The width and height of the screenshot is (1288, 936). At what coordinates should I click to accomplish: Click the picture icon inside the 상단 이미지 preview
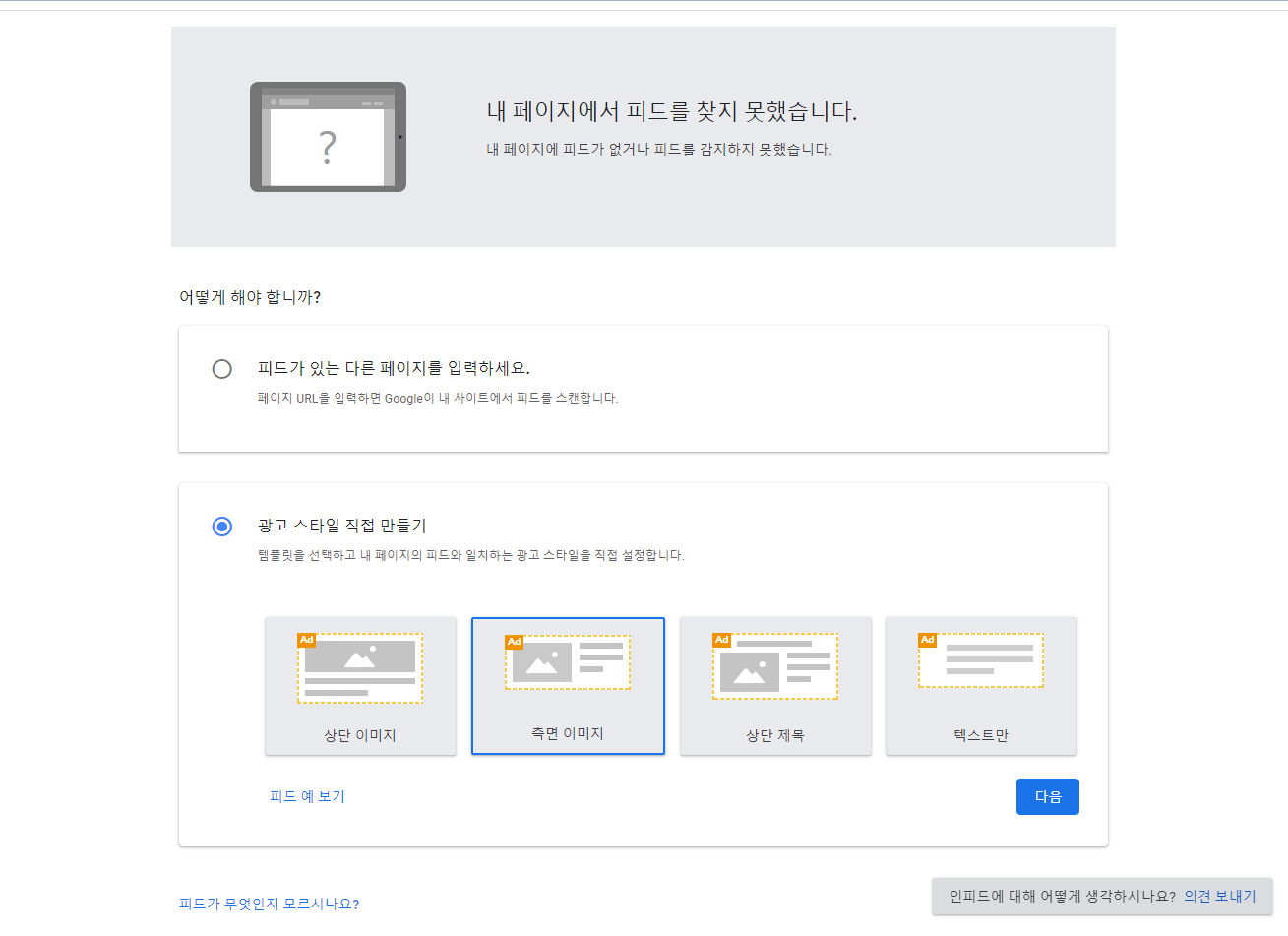360,658
